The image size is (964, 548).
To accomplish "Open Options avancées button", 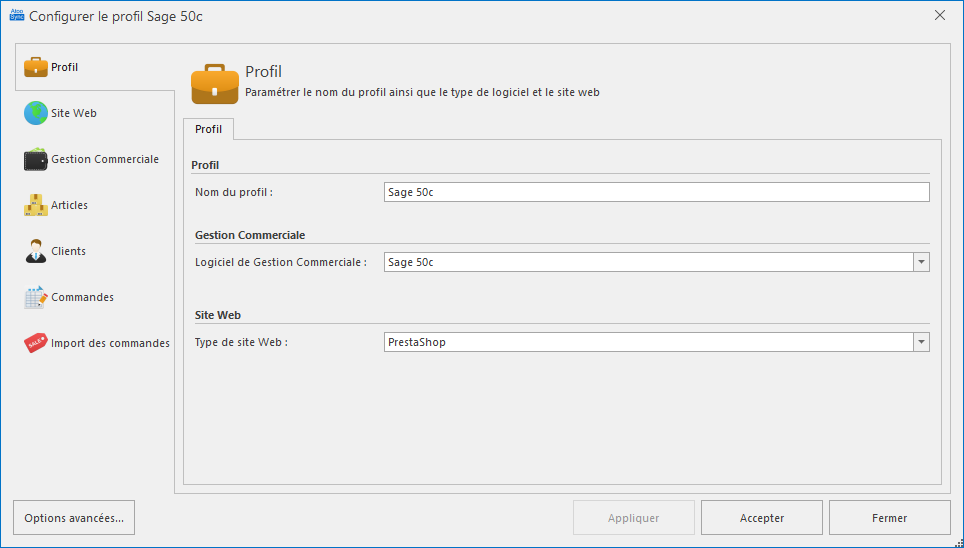I will click(x=74, y=518).
